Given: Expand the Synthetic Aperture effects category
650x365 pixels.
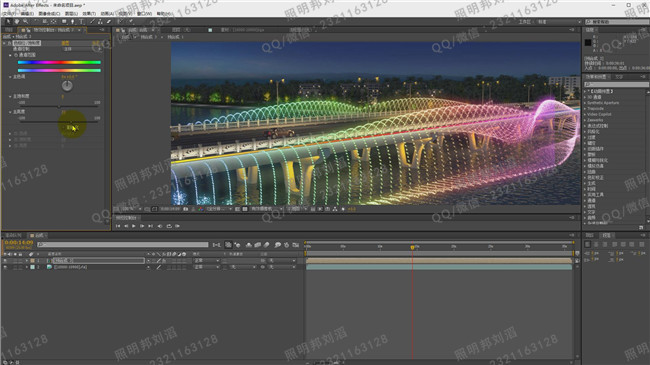Looking at the screenshot, I should (x=603, y=102).
